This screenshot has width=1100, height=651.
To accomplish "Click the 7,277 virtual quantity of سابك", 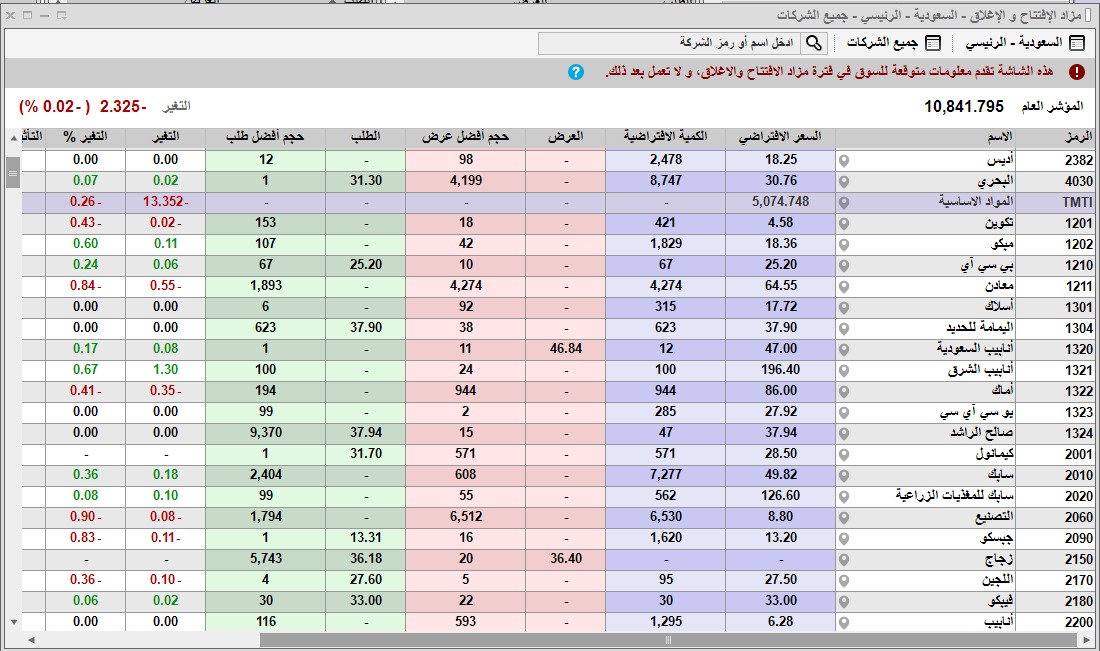I will coord(665,475).
